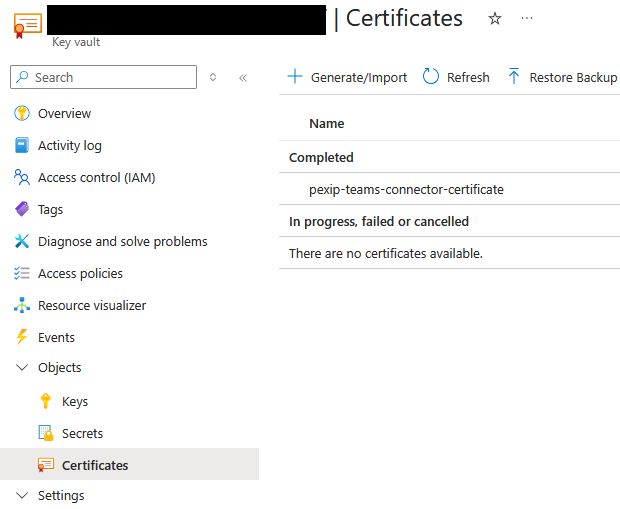Go to Access control (IAM)
Image resolution: width=620 pixels, height=509 pixels.
pos(96,177)
